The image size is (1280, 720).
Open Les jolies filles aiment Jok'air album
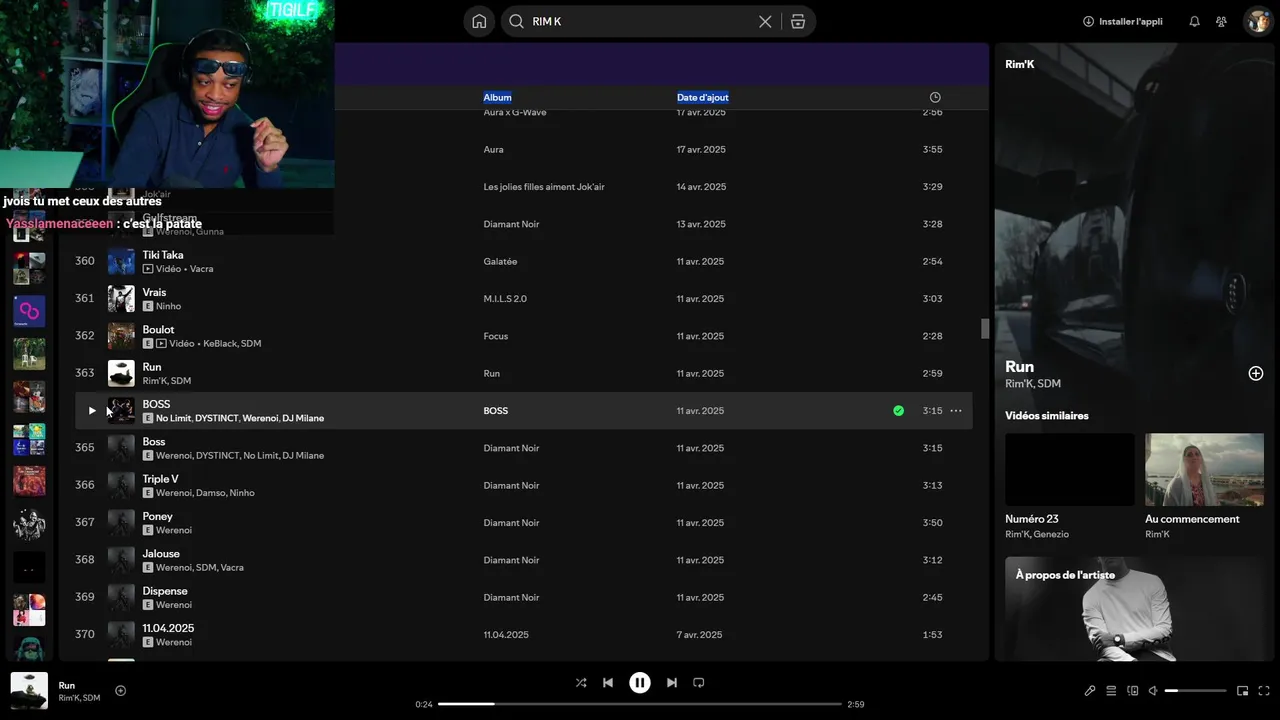(x=544, y=187)
